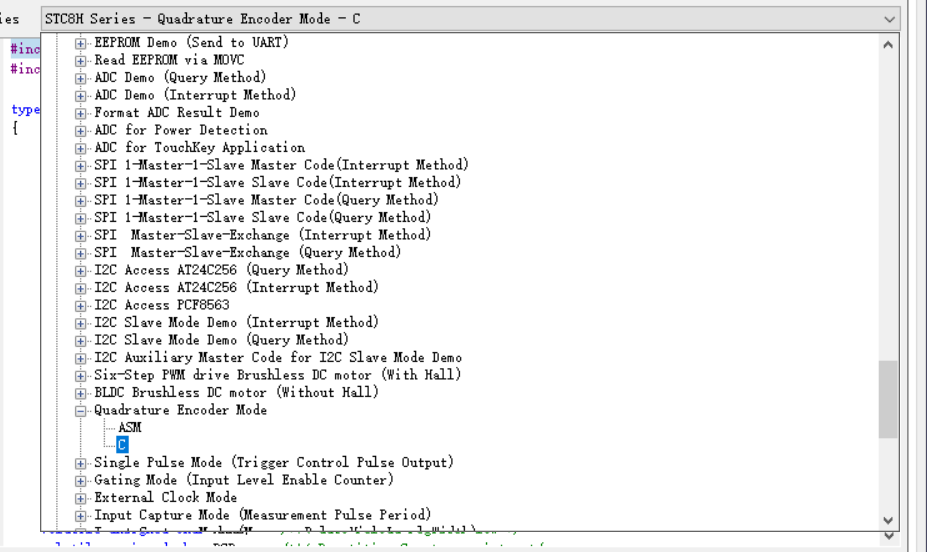The image size is (927, 552).
Task: Expand ADC Demo (Interrupt Method) node
Action: click(80, 96)
